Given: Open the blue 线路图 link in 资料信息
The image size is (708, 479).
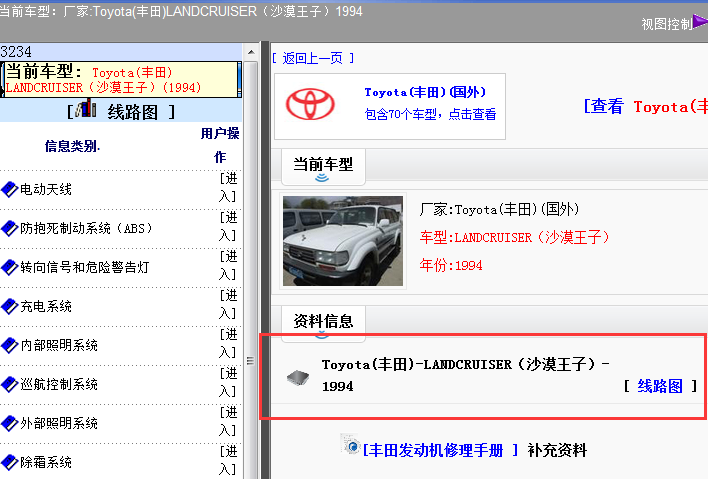Looking at the screenshot, I should click(660, 386).
